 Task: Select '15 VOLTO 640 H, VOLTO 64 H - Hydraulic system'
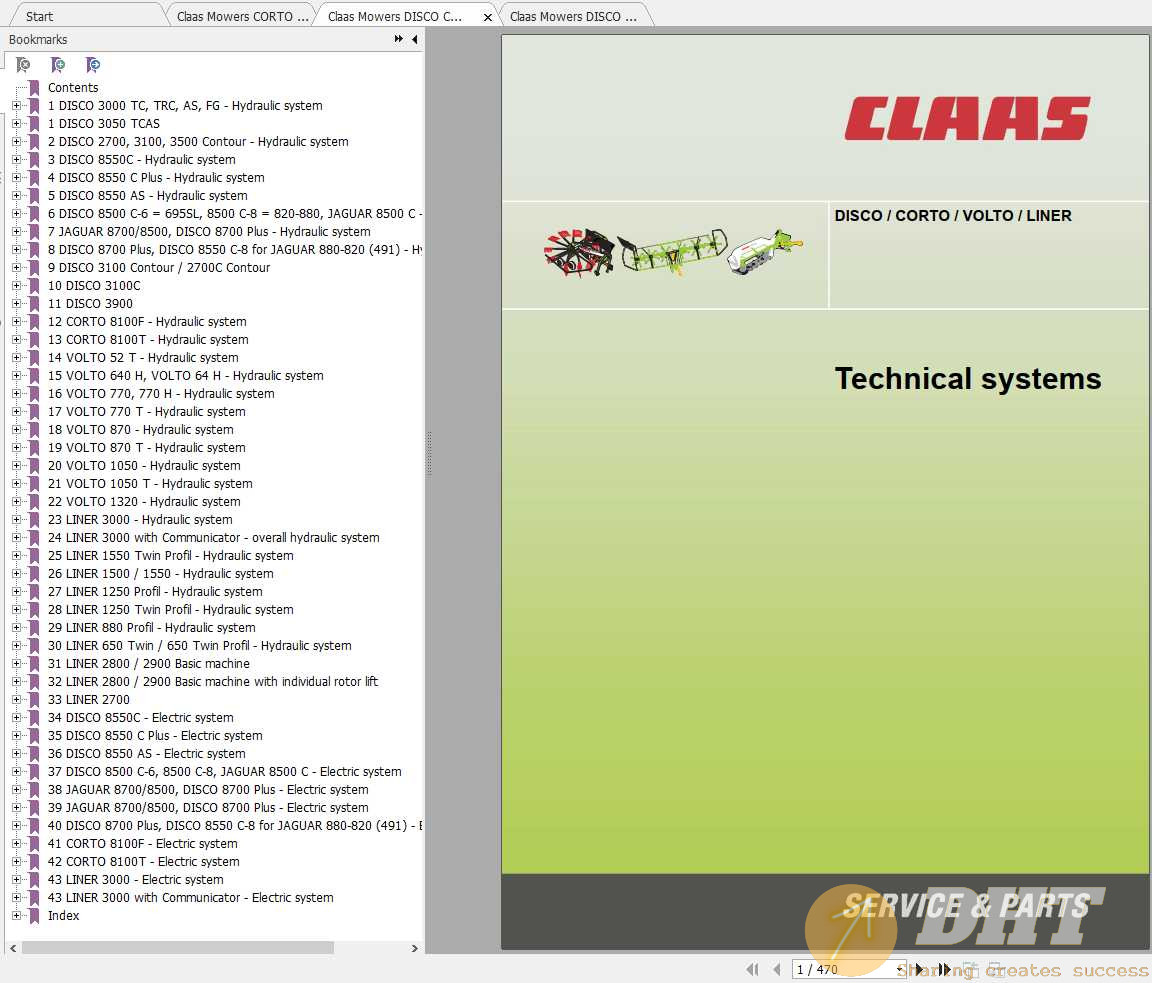click(186, 375)
